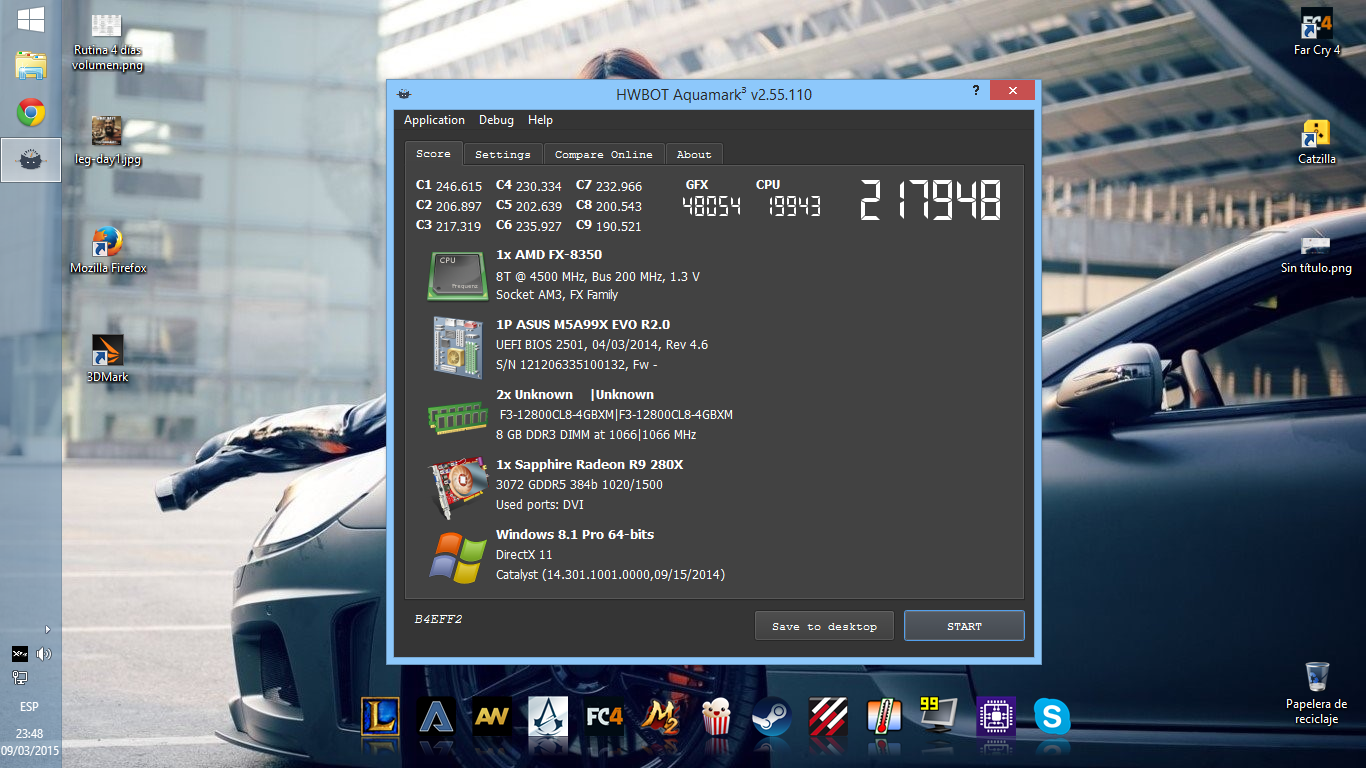Click the CPU score 19943

pyautogui.click(x=794, y=206)
